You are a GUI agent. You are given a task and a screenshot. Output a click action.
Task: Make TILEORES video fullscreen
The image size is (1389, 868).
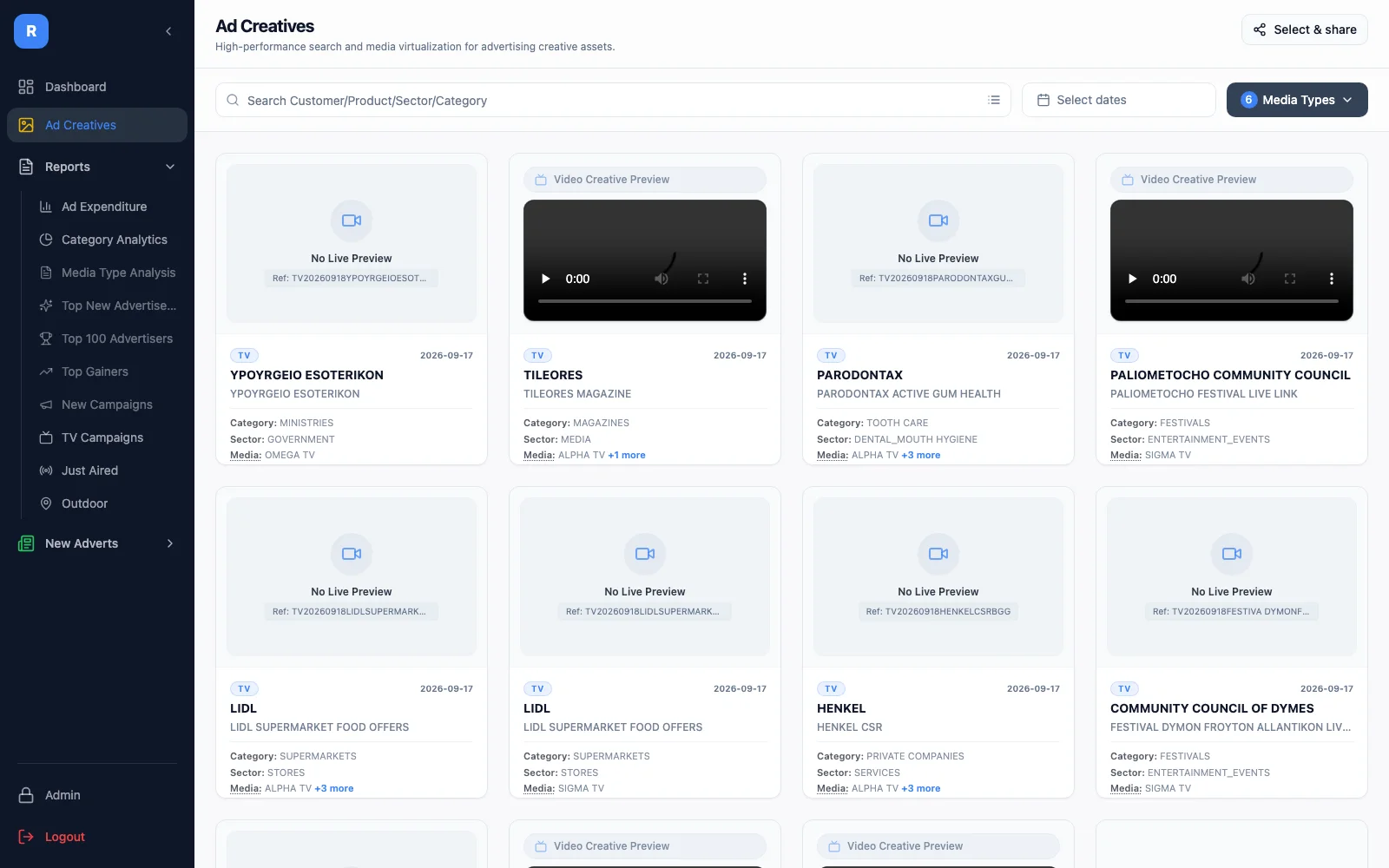click(x=703, y=279)
